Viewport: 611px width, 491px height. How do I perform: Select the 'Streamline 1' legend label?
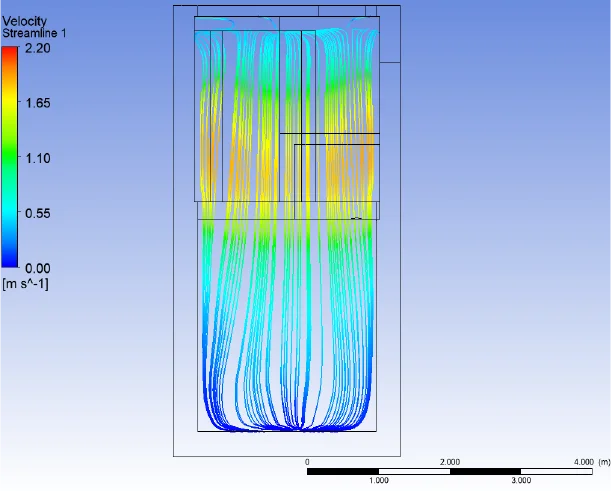[34, 34]
